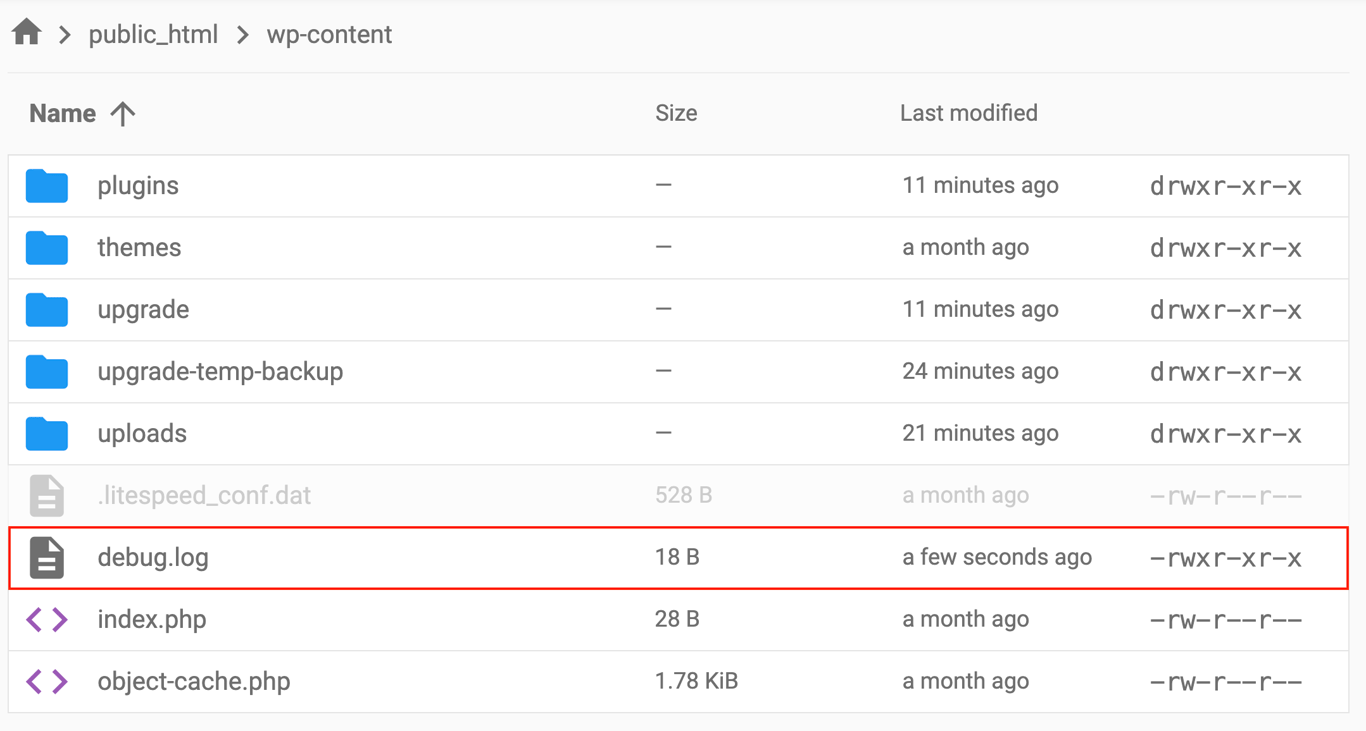This screenshot has height=731, width=1366.
Task: Toggle the Name column sort order arrow
Action: [x=122, y=113]
